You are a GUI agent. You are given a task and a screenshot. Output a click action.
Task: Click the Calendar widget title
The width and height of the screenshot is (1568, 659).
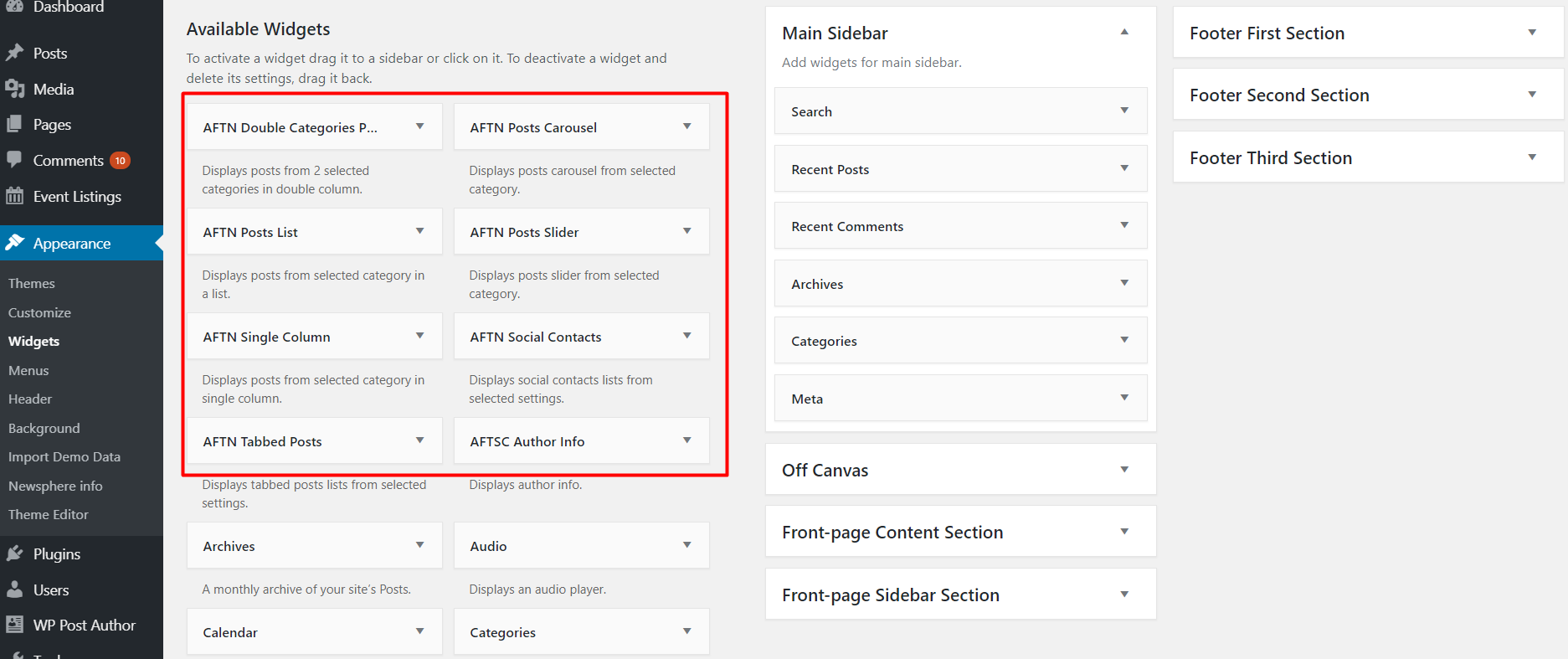click(x=230, y=632)
